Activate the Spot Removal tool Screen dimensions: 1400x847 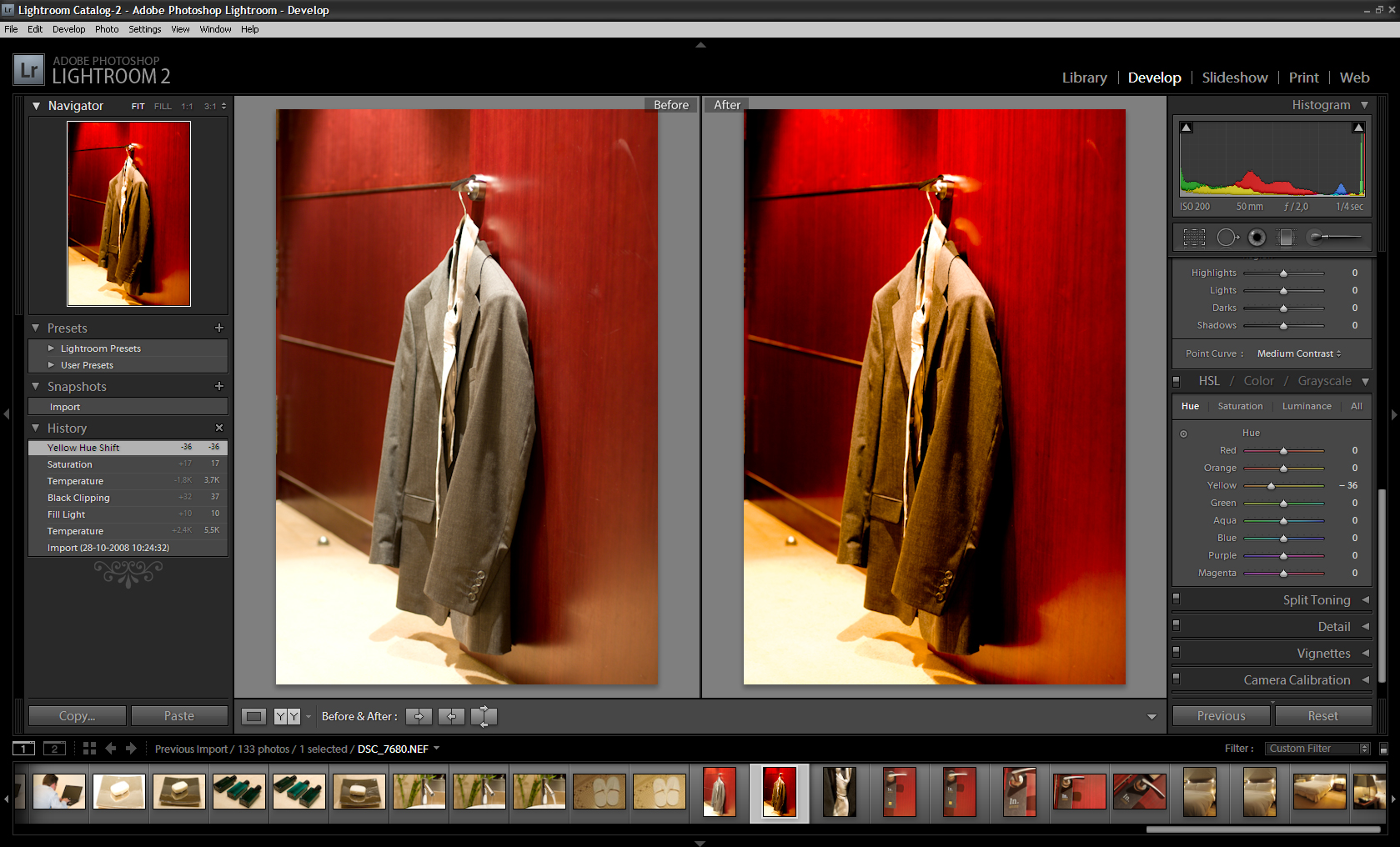1227,238
